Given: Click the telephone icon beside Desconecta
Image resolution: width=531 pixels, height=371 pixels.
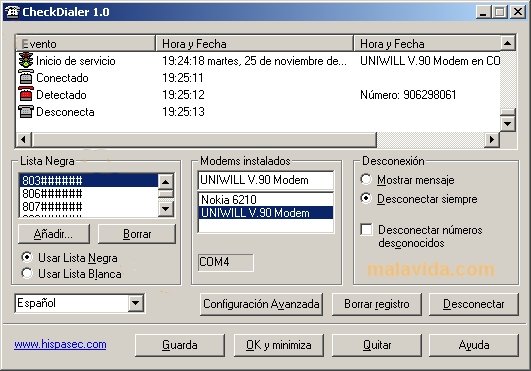Looking at the screenshot, I should coord(26,111).
